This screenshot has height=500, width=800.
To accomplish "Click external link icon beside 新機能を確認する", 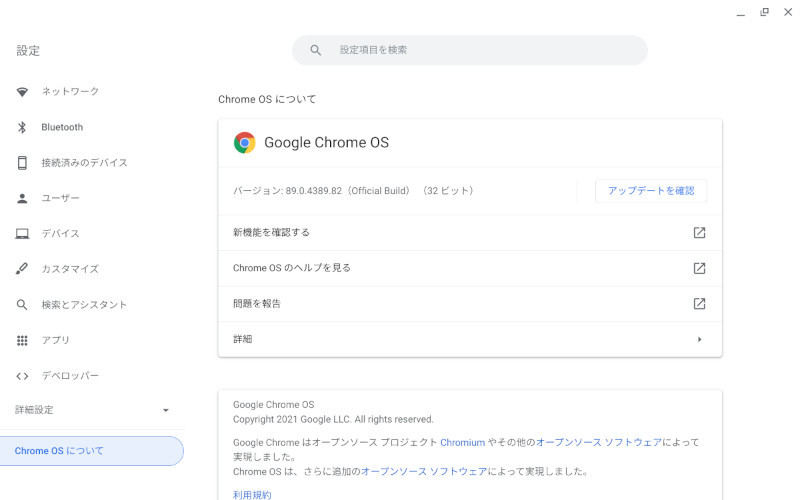I will coord(699,233).
